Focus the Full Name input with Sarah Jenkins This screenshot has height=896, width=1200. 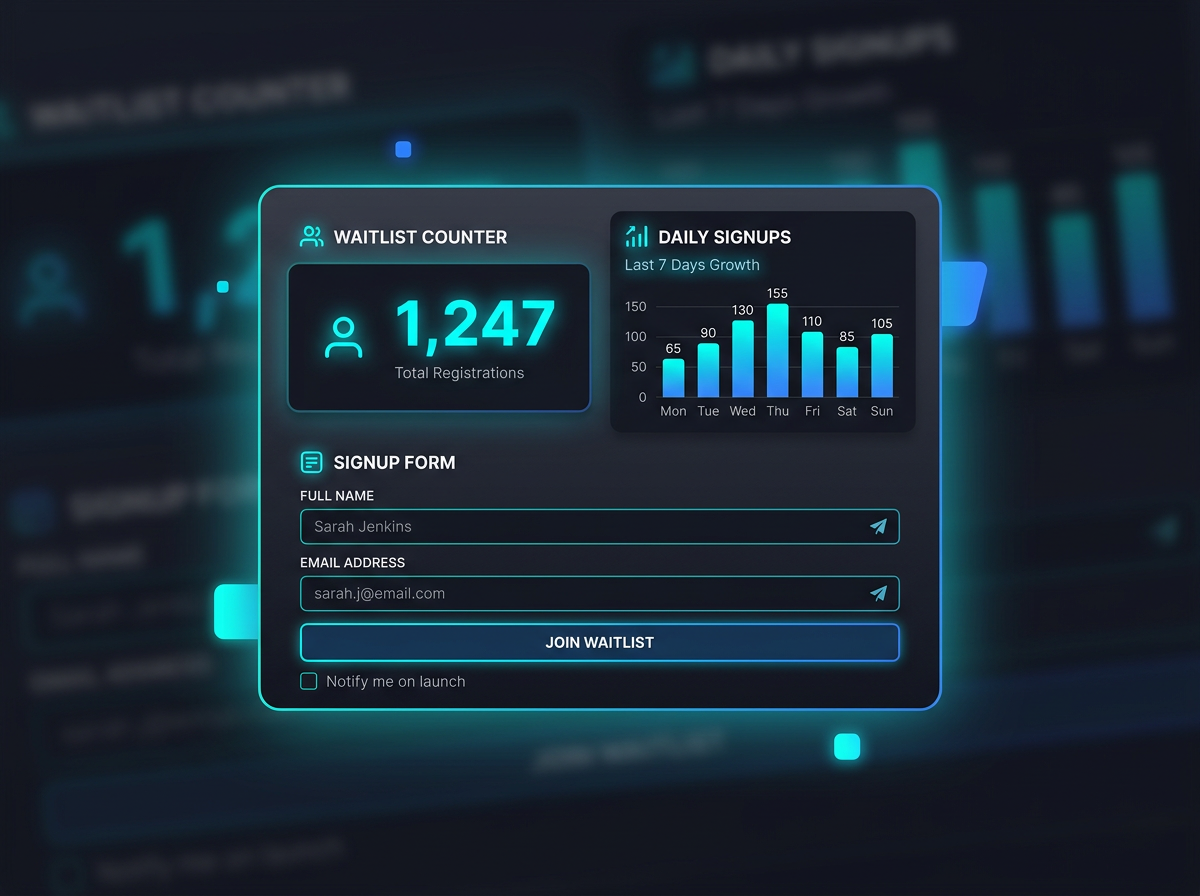600,526
